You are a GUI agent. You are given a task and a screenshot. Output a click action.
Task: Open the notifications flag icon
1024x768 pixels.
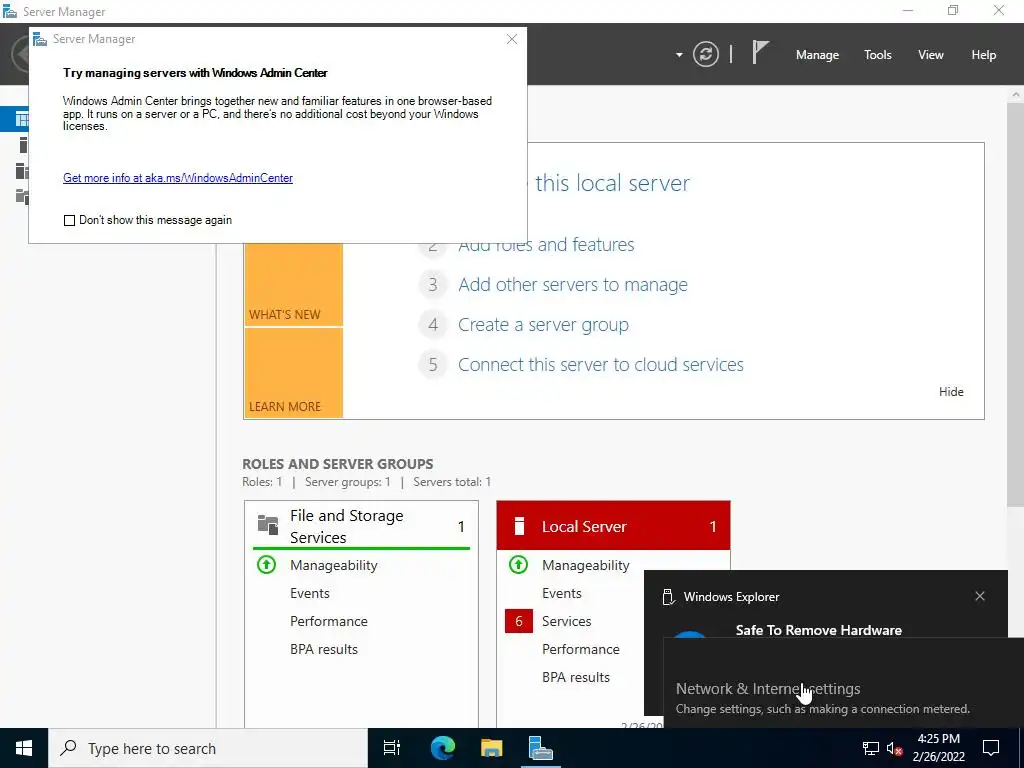point(760,52)
